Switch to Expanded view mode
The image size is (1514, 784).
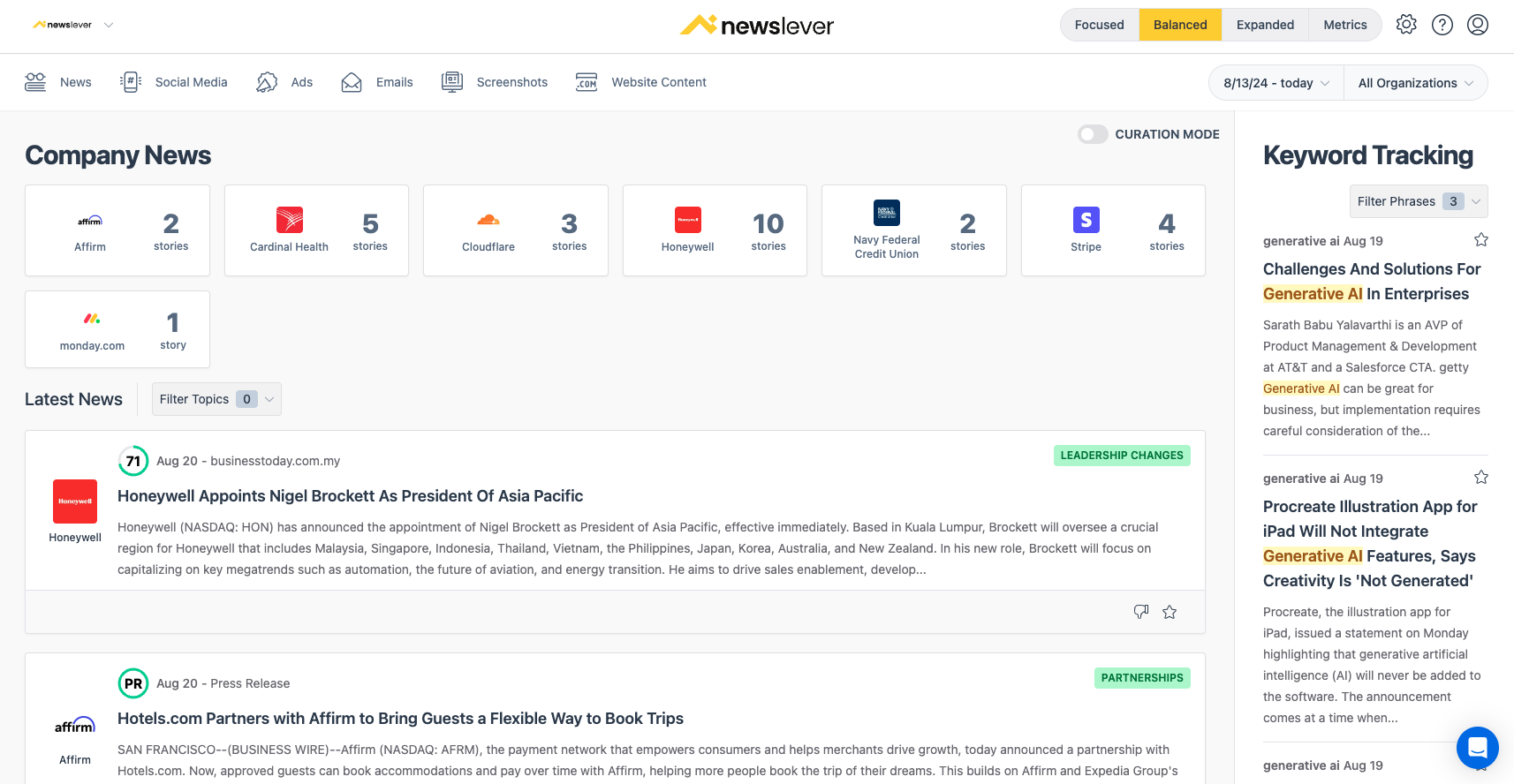coord(1265,25)
